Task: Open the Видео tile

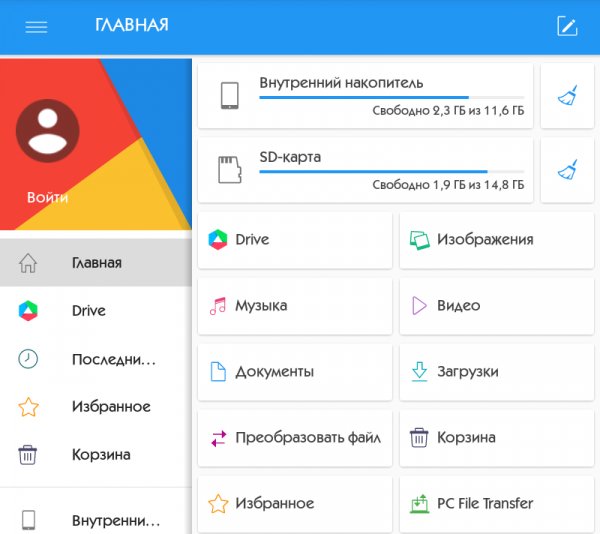Action: (497, 306)
